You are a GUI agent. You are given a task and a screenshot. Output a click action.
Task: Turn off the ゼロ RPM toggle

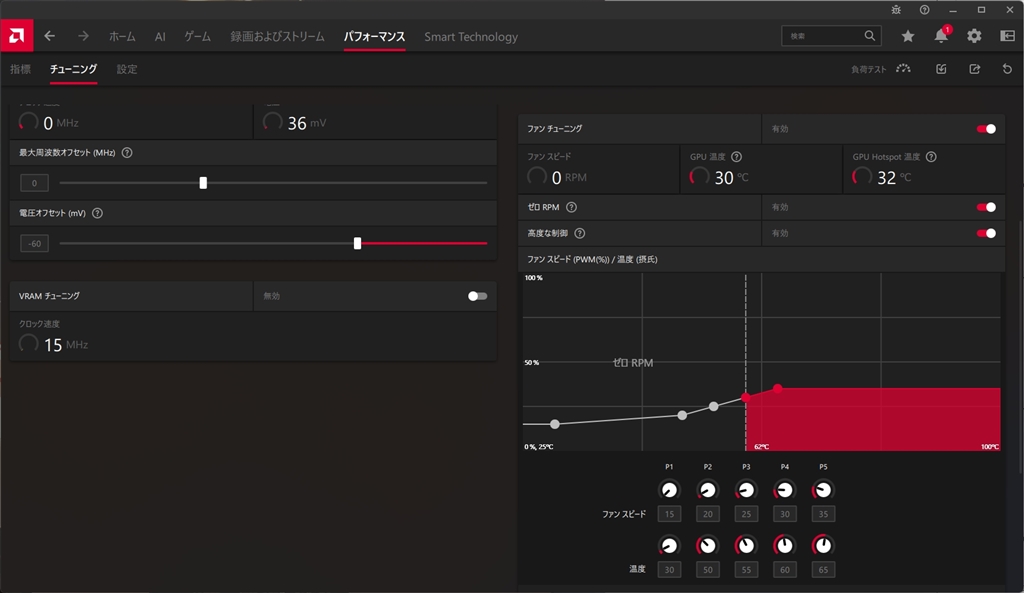pyautogui.click(x=986, y=207)
